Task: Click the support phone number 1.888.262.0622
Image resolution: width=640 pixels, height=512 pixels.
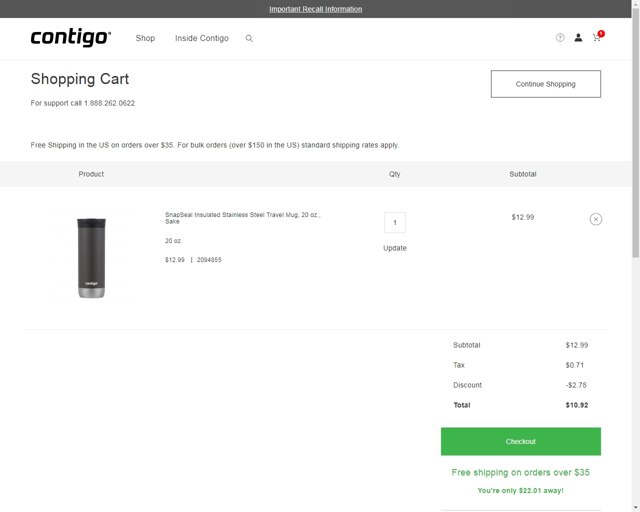Action: pyautogui.click(x=109, y=103)
